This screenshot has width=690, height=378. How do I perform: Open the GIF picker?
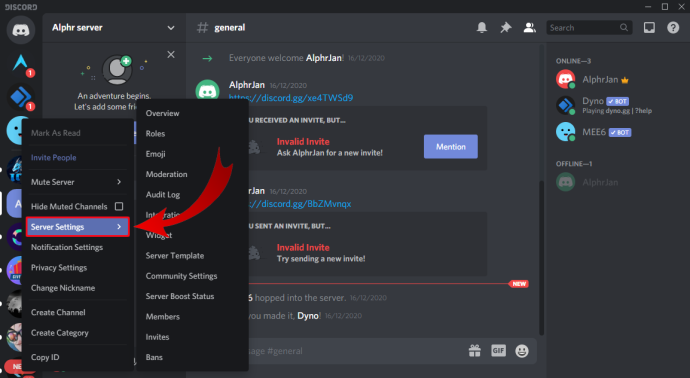click(x=498, y=351)
